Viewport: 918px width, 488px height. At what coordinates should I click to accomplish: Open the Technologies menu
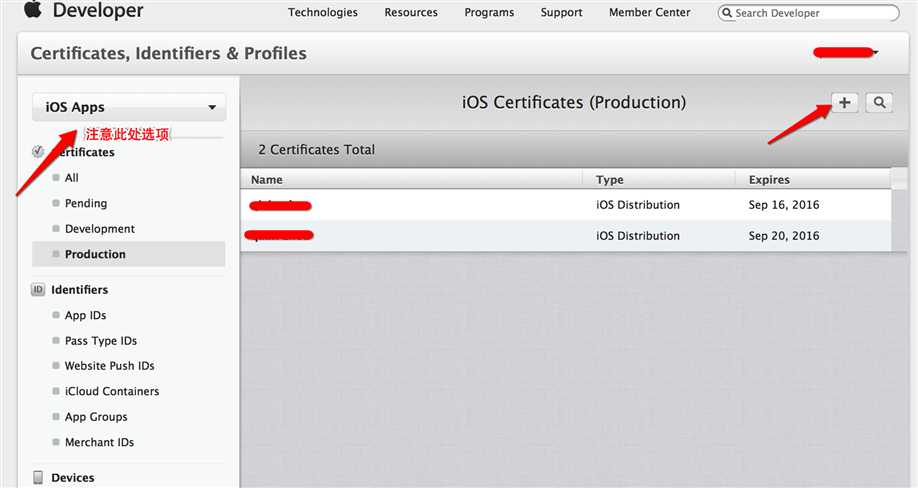click(323, 12)
